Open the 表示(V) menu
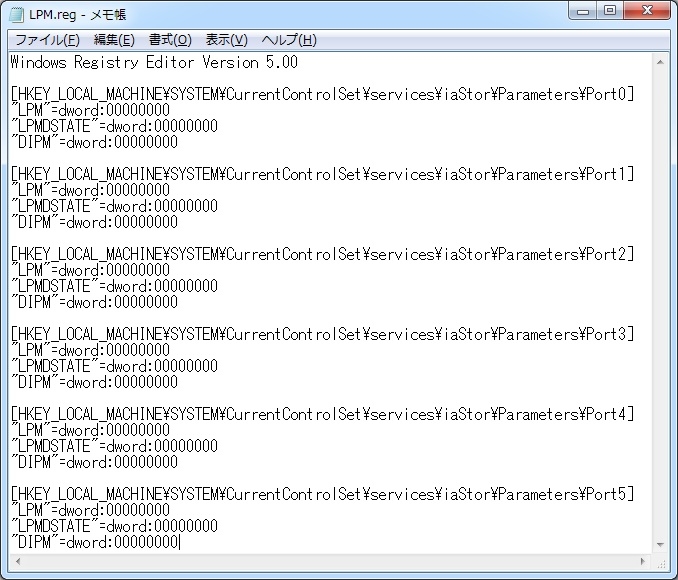Screen dimensions: 678x580 click(x=226, y=40)
